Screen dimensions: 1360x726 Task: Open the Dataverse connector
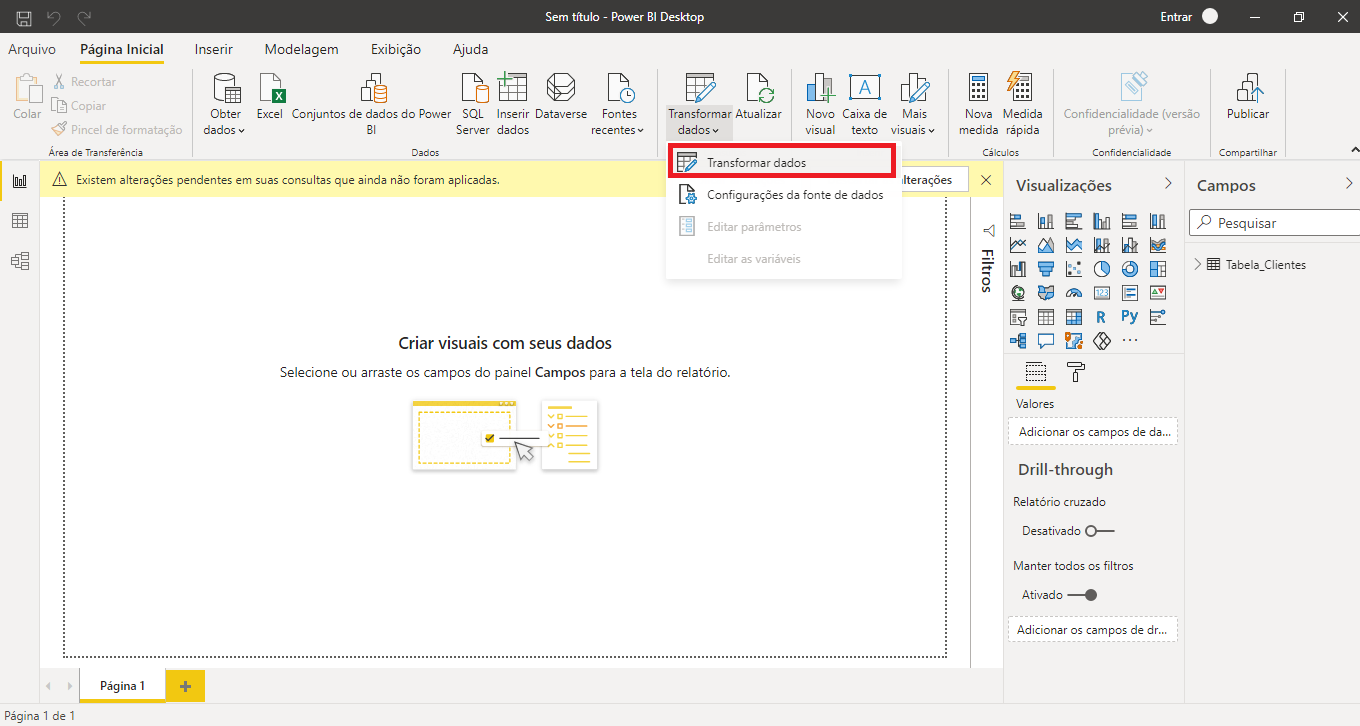[561, 97]
